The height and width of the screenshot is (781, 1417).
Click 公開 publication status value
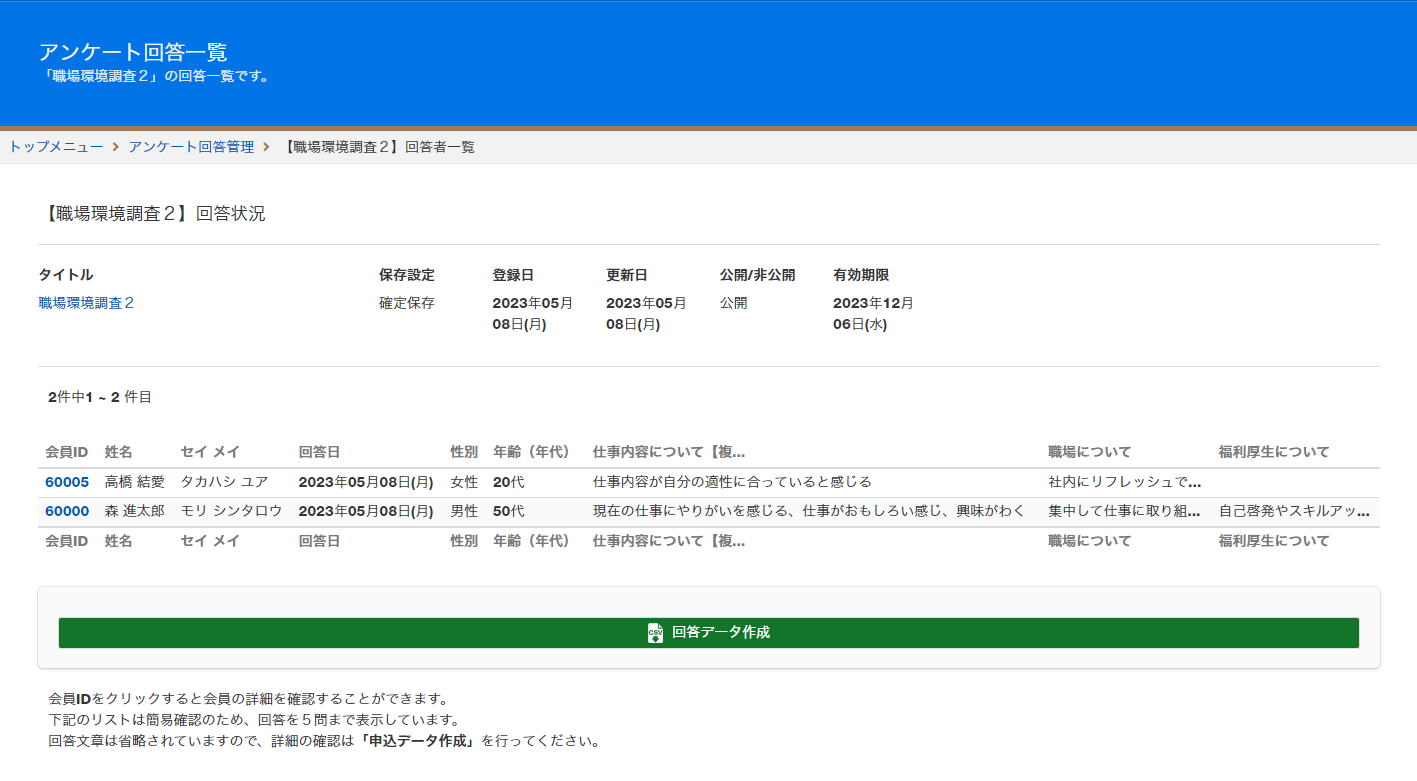pos(733,303)
